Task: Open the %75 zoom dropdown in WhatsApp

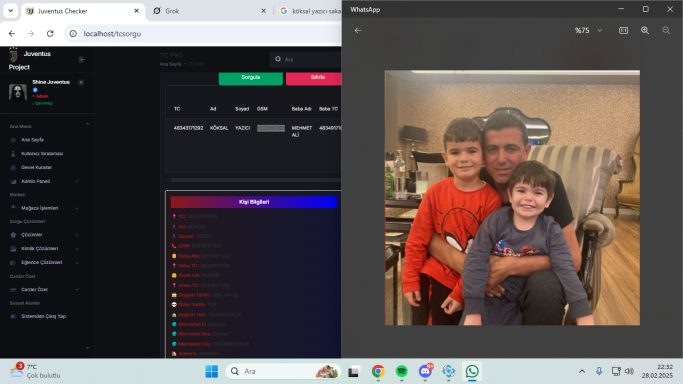Action: click(588, 30)
